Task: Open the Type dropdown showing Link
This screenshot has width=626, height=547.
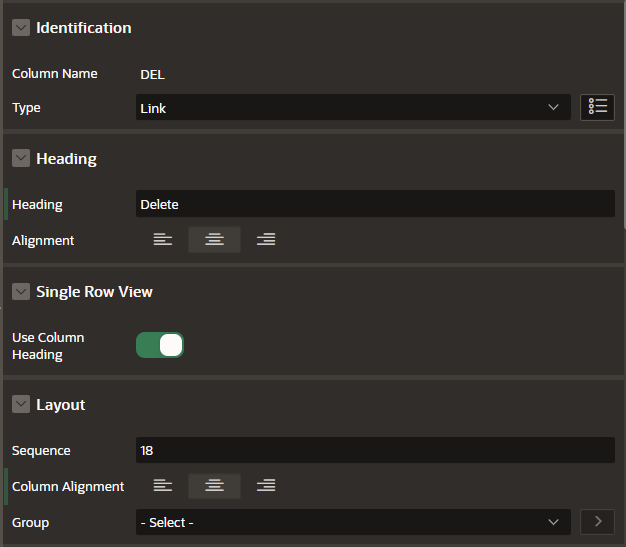Action: coord(353,107)
